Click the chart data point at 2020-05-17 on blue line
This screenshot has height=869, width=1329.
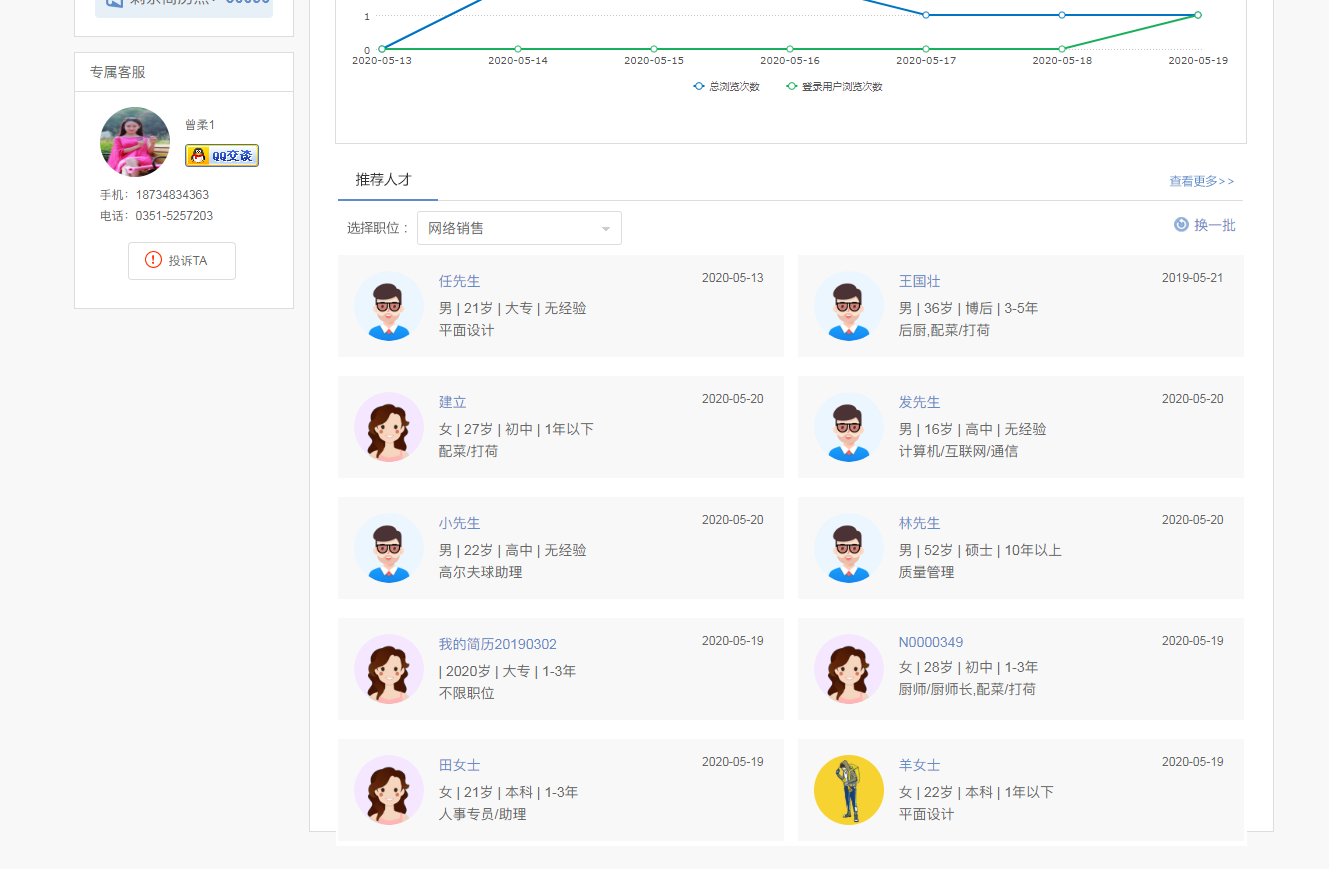[x=926, y=15]
